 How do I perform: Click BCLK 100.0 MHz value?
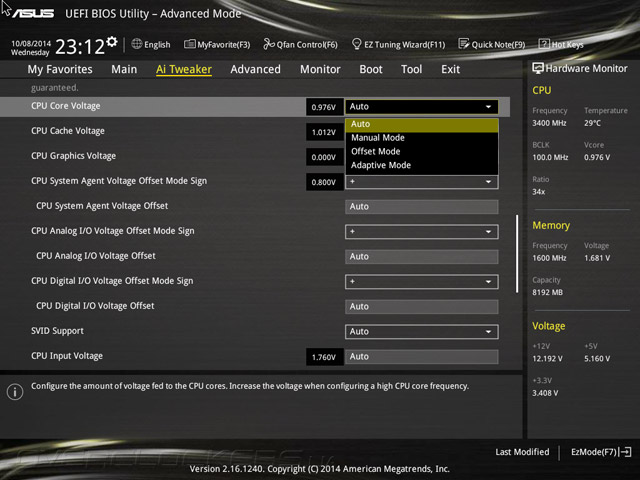tap(550, 157)
